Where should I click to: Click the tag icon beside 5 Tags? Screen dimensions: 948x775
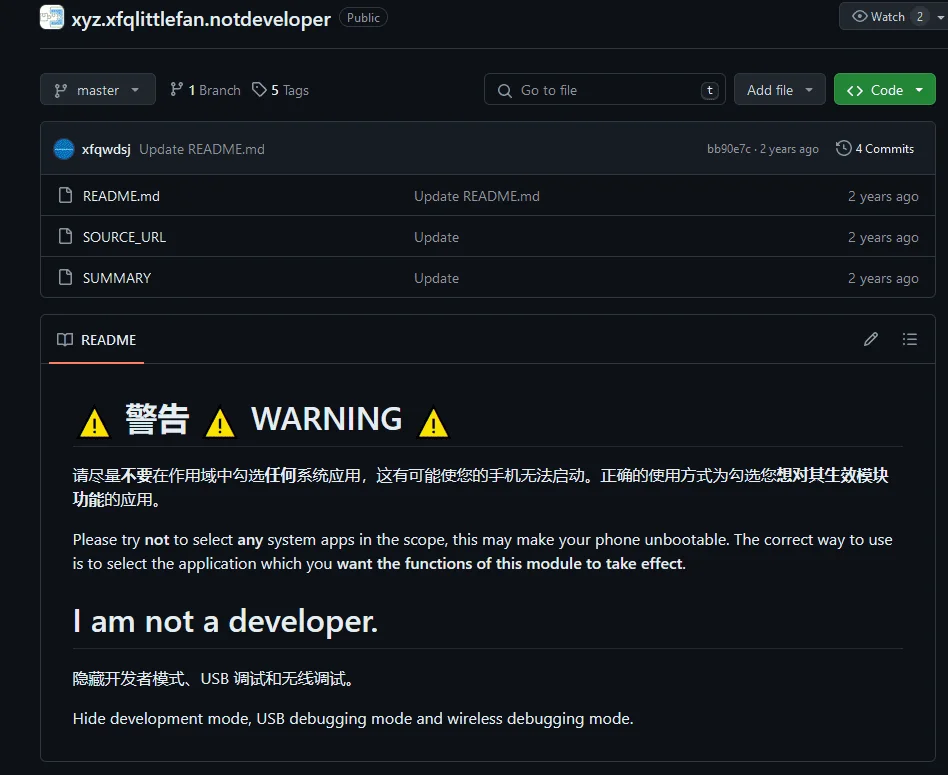pos(259,89)
